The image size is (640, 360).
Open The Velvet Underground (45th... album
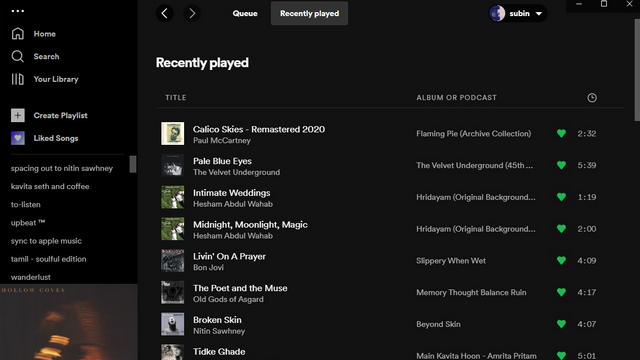pos(474,165)
